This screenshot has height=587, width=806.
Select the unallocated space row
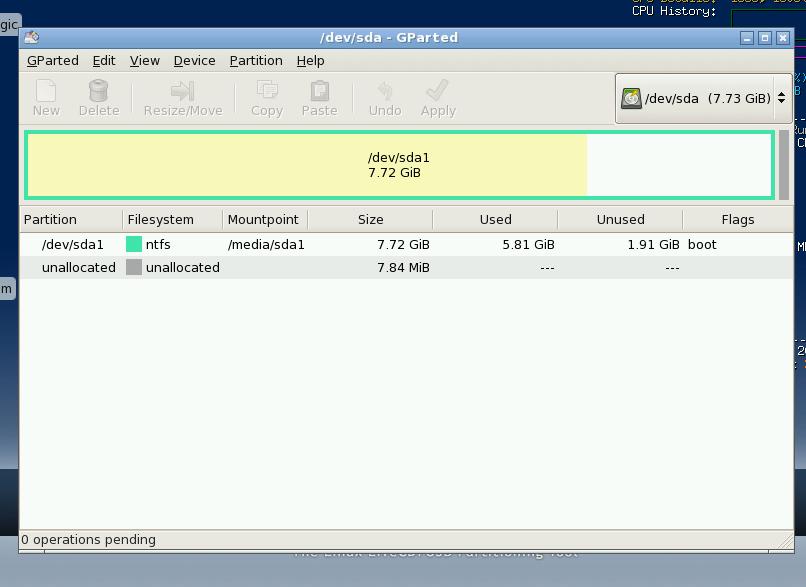pyautogui.click(x=80, y=267)
